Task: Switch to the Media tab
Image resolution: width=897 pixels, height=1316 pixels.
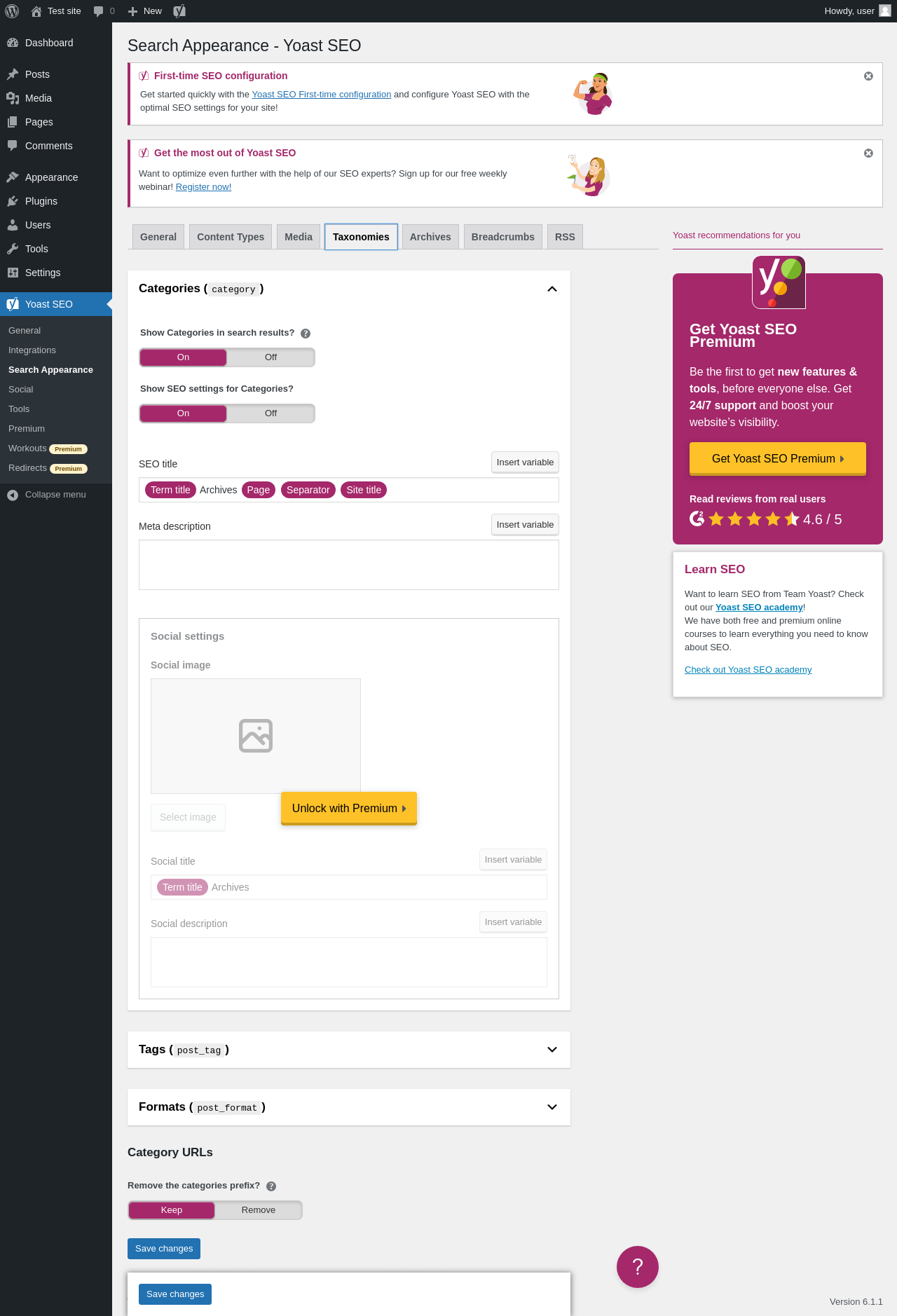Action: pyautogui.click(x=299, y=237)
